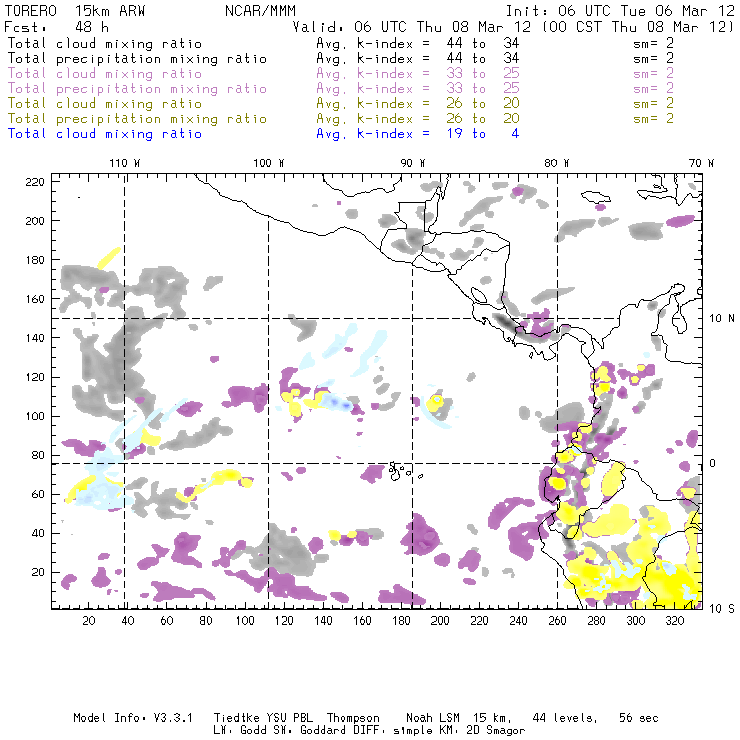Click the "Model Info: V3.3.1" text
The width and height of the screenshot is (740, 740).
(133, 718)
